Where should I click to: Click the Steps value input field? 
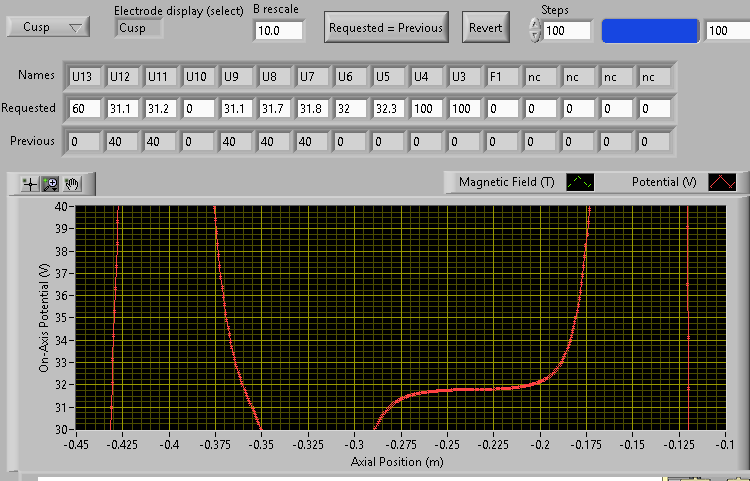[x=568, y=31]
